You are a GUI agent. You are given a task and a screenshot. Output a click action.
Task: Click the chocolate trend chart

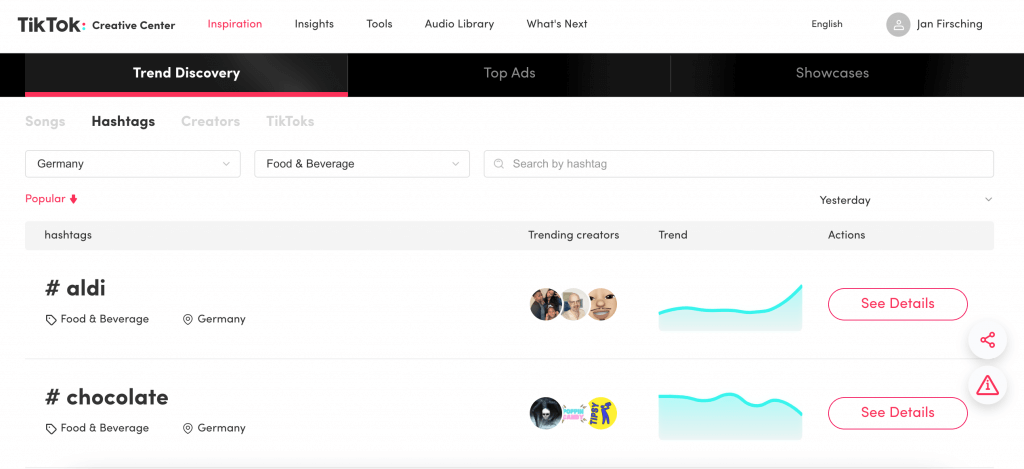pyautogui.click(x=730, y=417)
